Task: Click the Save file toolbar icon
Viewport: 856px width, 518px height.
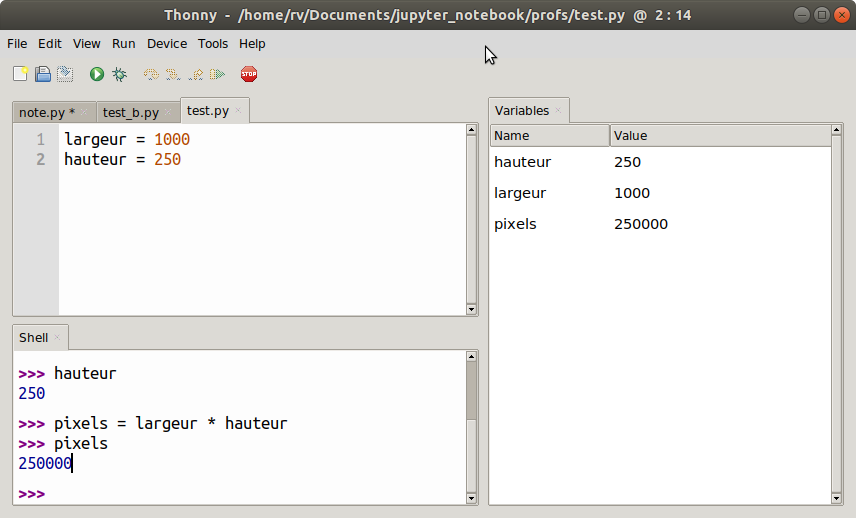Action: pos(65,74)
